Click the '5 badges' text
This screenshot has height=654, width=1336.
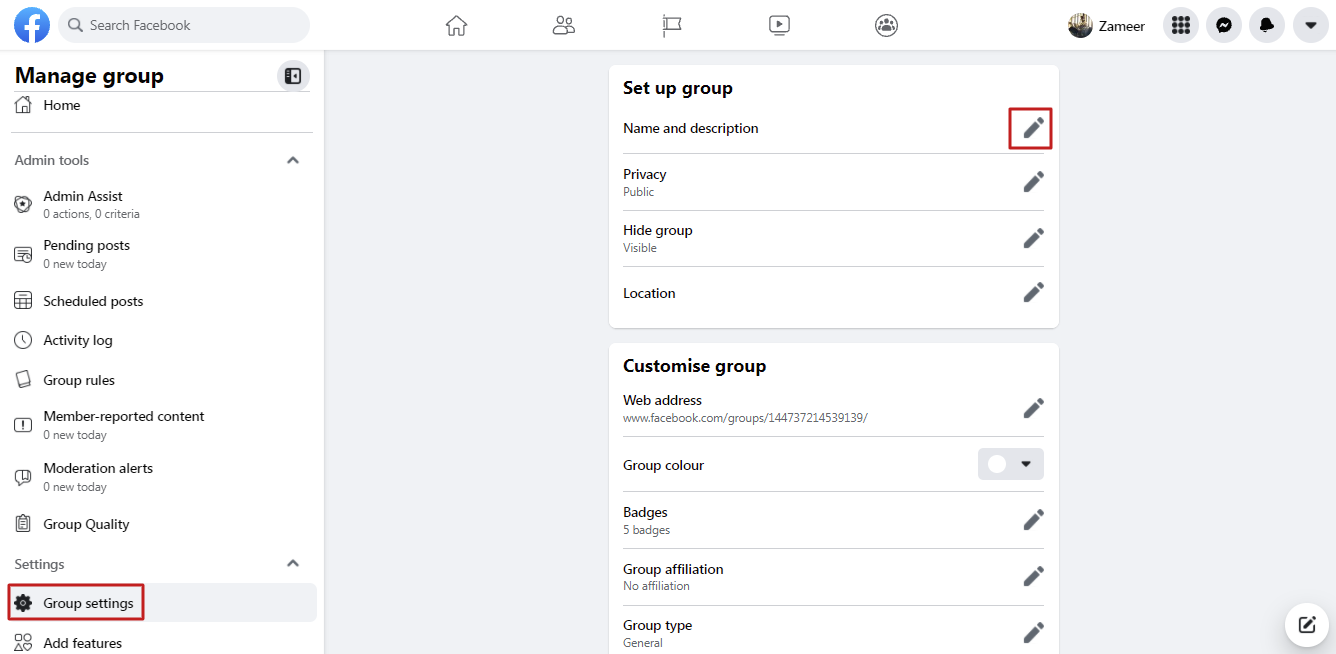pyautogui.click(x=647, y=530)
